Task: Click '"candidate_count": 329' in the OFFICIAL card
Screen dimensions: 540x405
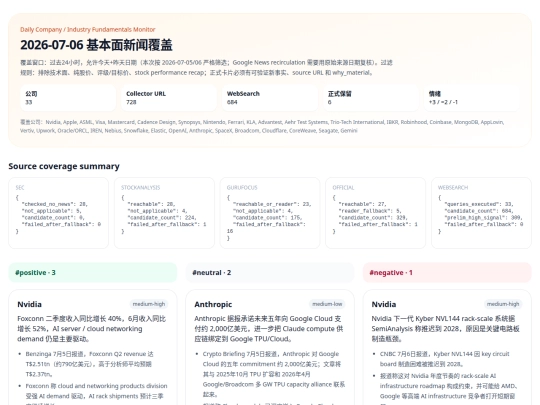Action: 373,218
